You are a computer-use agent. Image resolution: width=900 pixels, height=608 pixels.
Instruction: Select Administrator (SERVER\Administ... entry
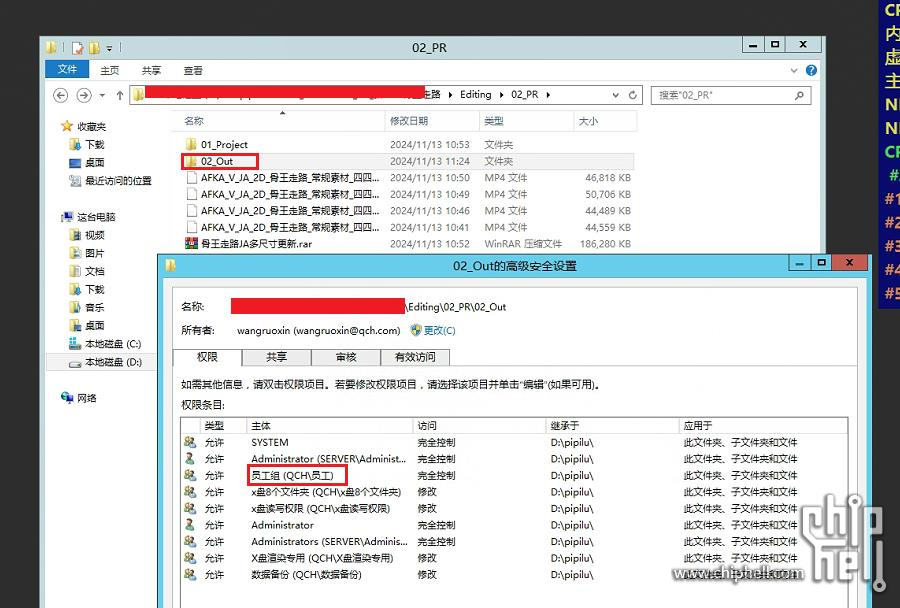514,459
